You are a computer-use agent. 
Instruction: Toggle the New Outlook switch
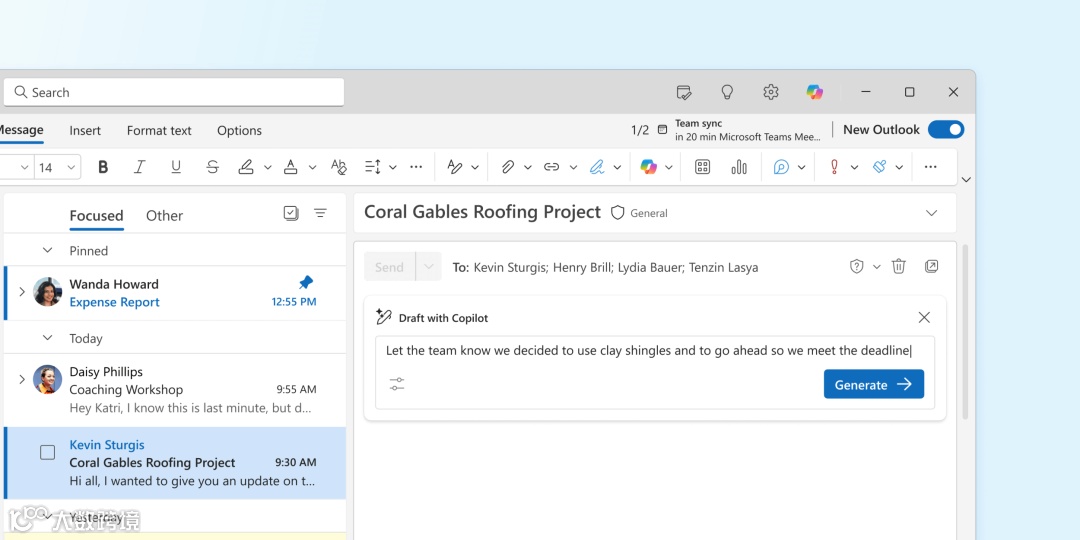point(946,129)
